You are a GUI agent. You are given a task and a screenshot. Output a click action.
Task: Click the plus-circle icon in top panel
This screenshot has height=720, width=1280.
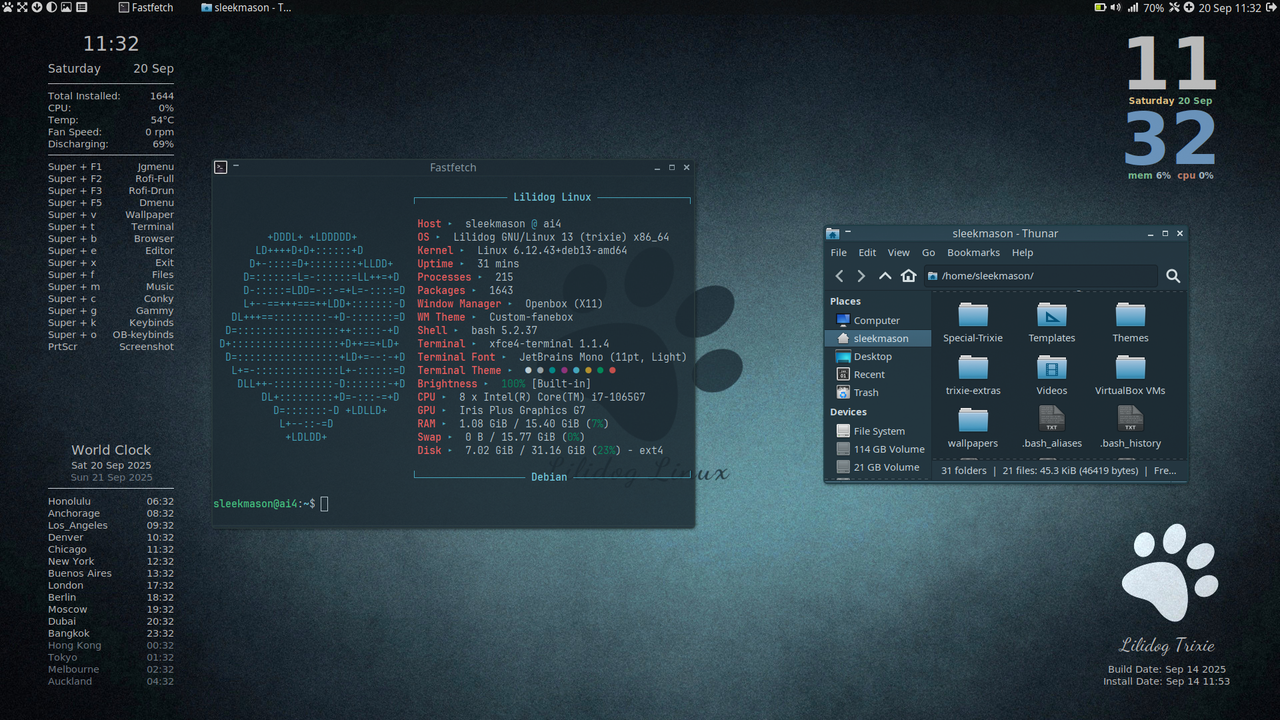(1189, 7)
